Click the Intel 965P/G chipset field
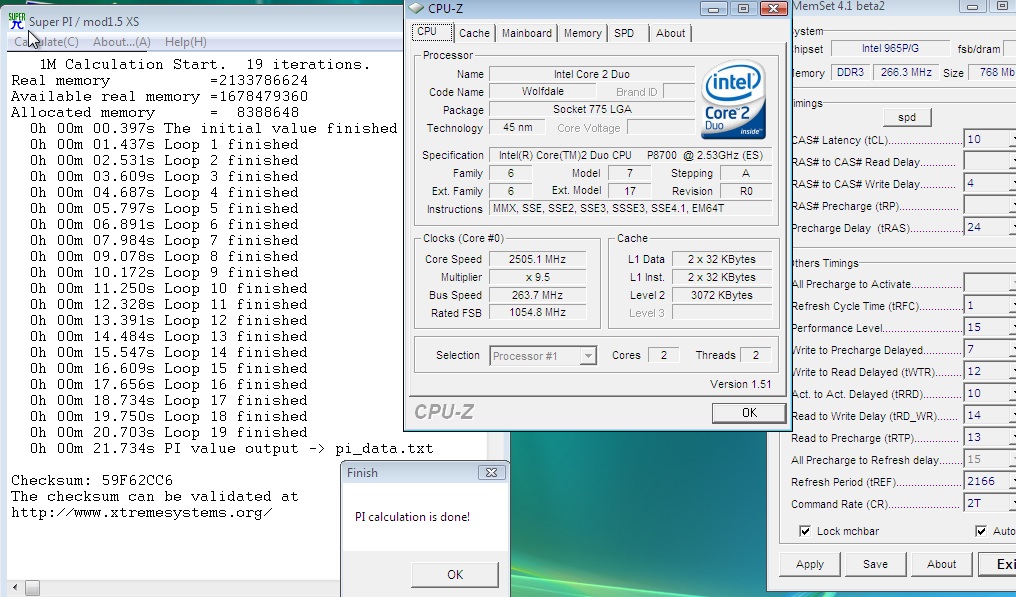 coord(890,49)
